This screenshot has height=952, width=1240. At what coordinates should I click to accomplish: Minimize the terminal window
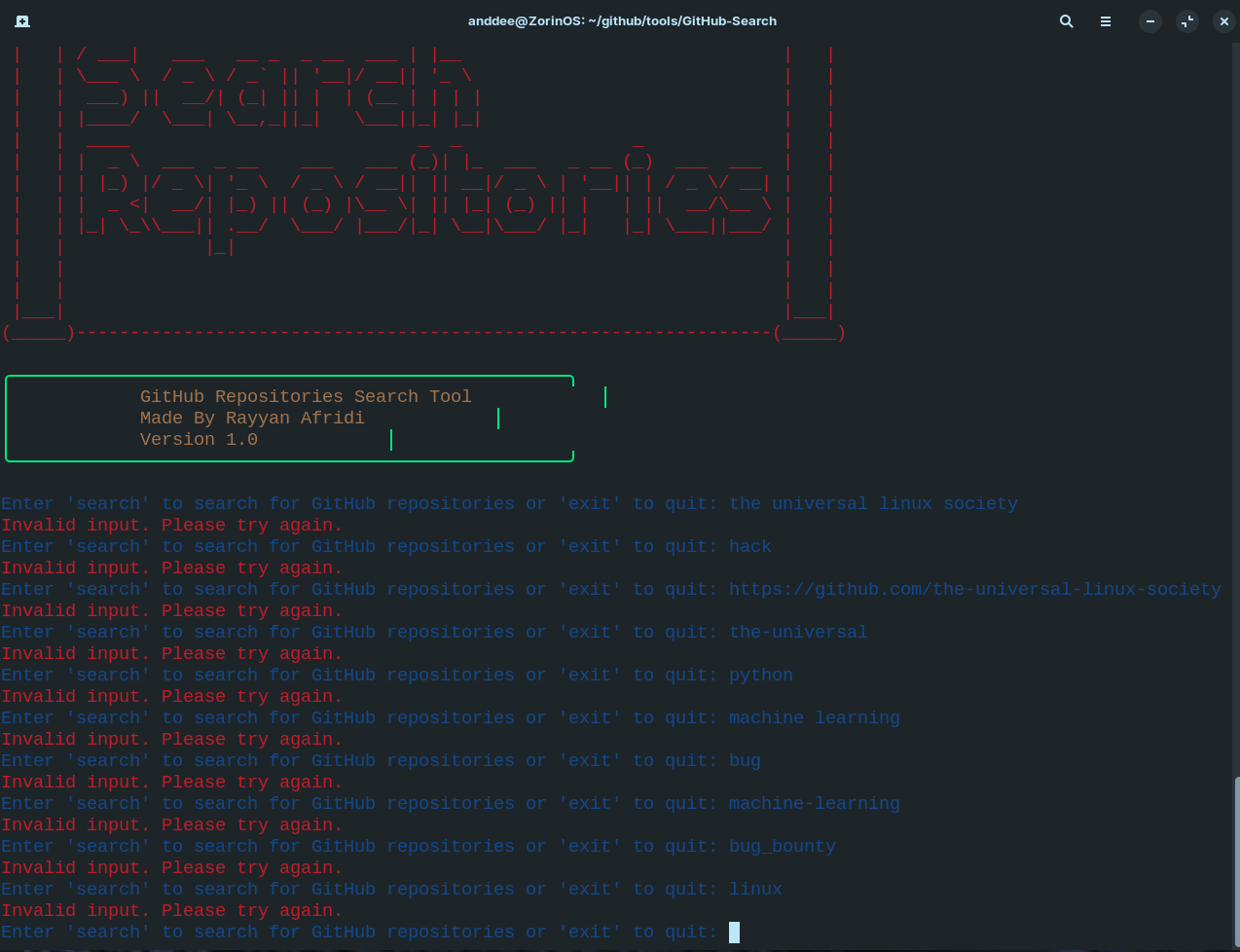[x=1150, y=20]
